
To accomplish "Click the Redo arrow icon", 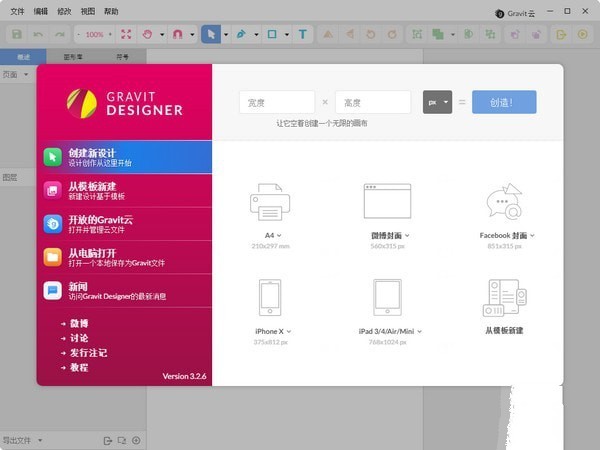I will [59, 34].
